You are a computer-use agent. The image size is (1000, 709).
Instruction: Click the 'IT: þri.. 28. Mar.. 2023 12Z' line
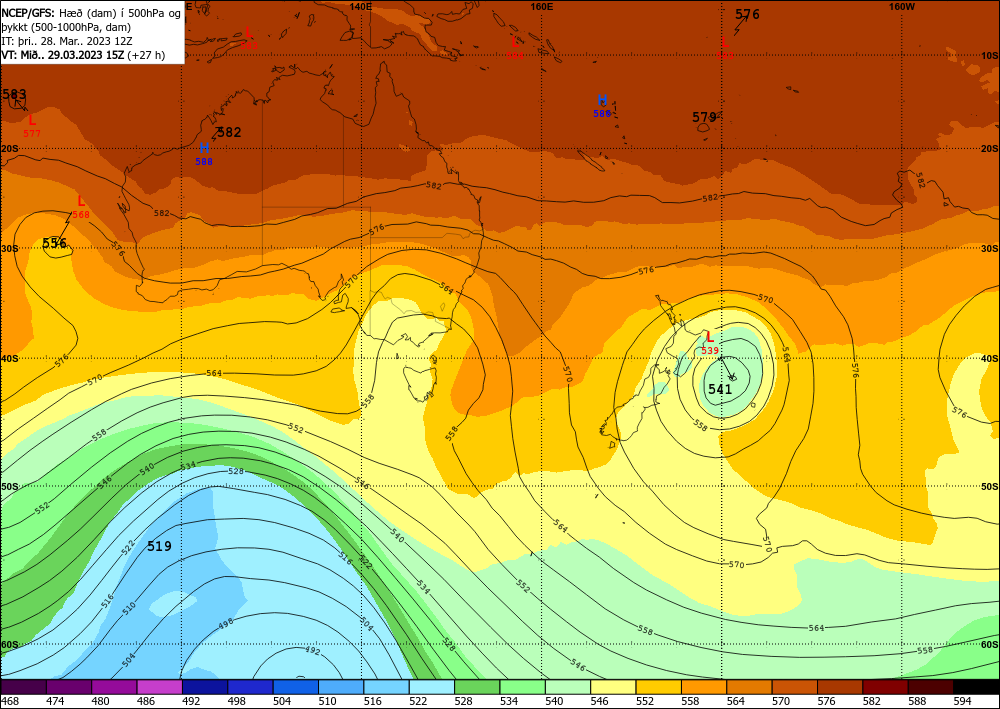pyautogui.click(x=67, y=41)
